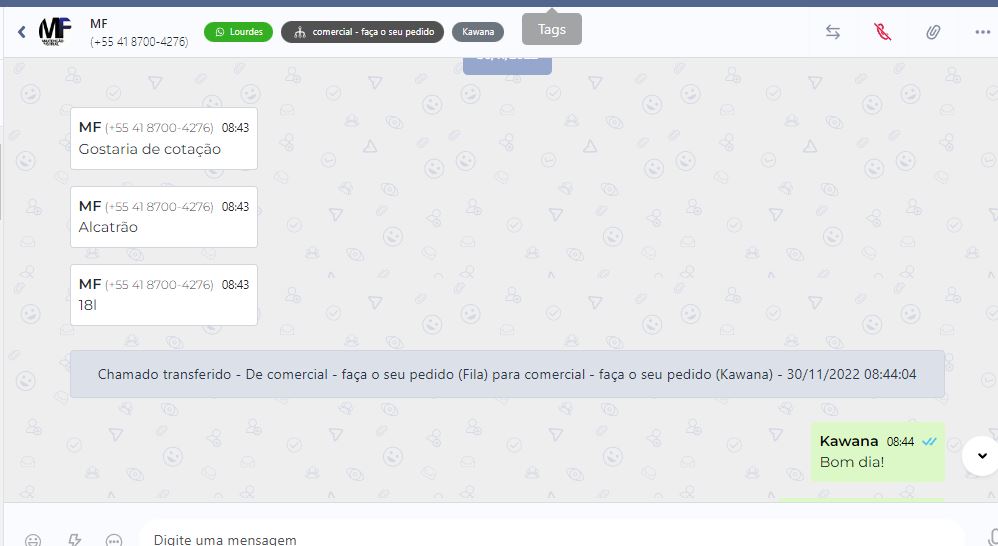Click the 'comercial - faça o seu pedido' tag
998x546 pixels.
point(363,32)
